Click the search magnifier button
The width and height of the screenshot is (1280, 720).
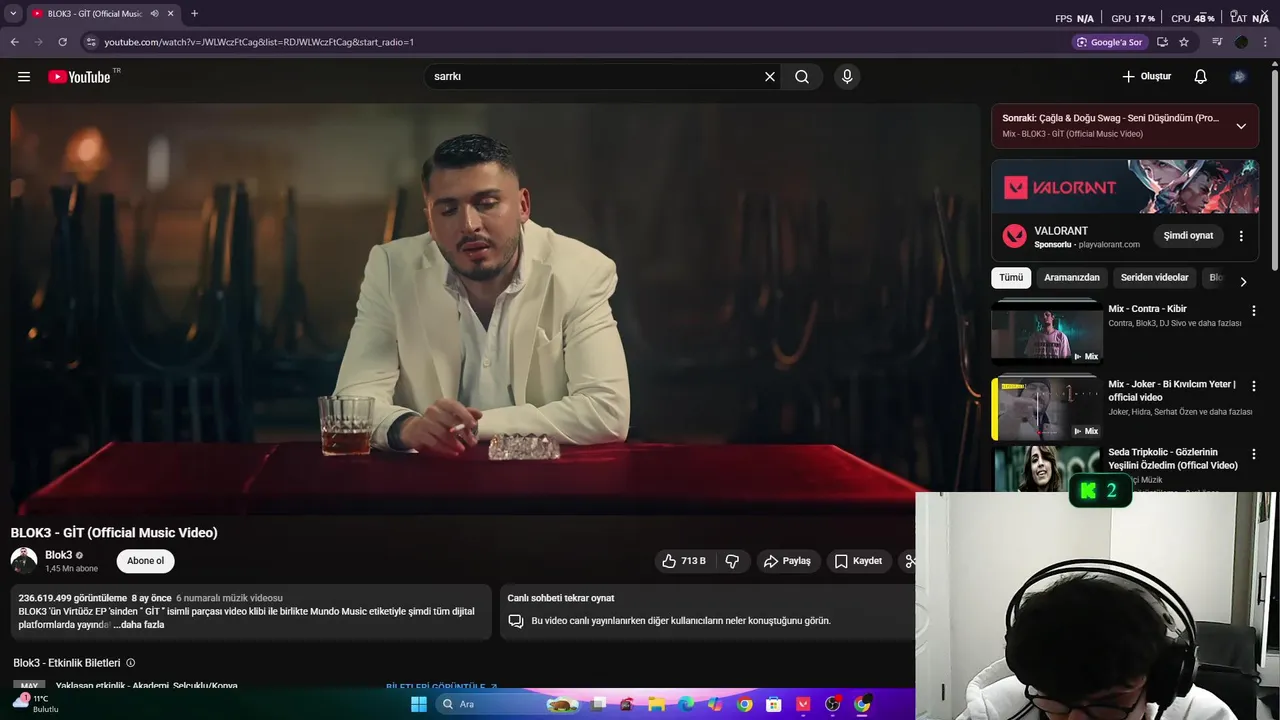[x=802, y=77]
